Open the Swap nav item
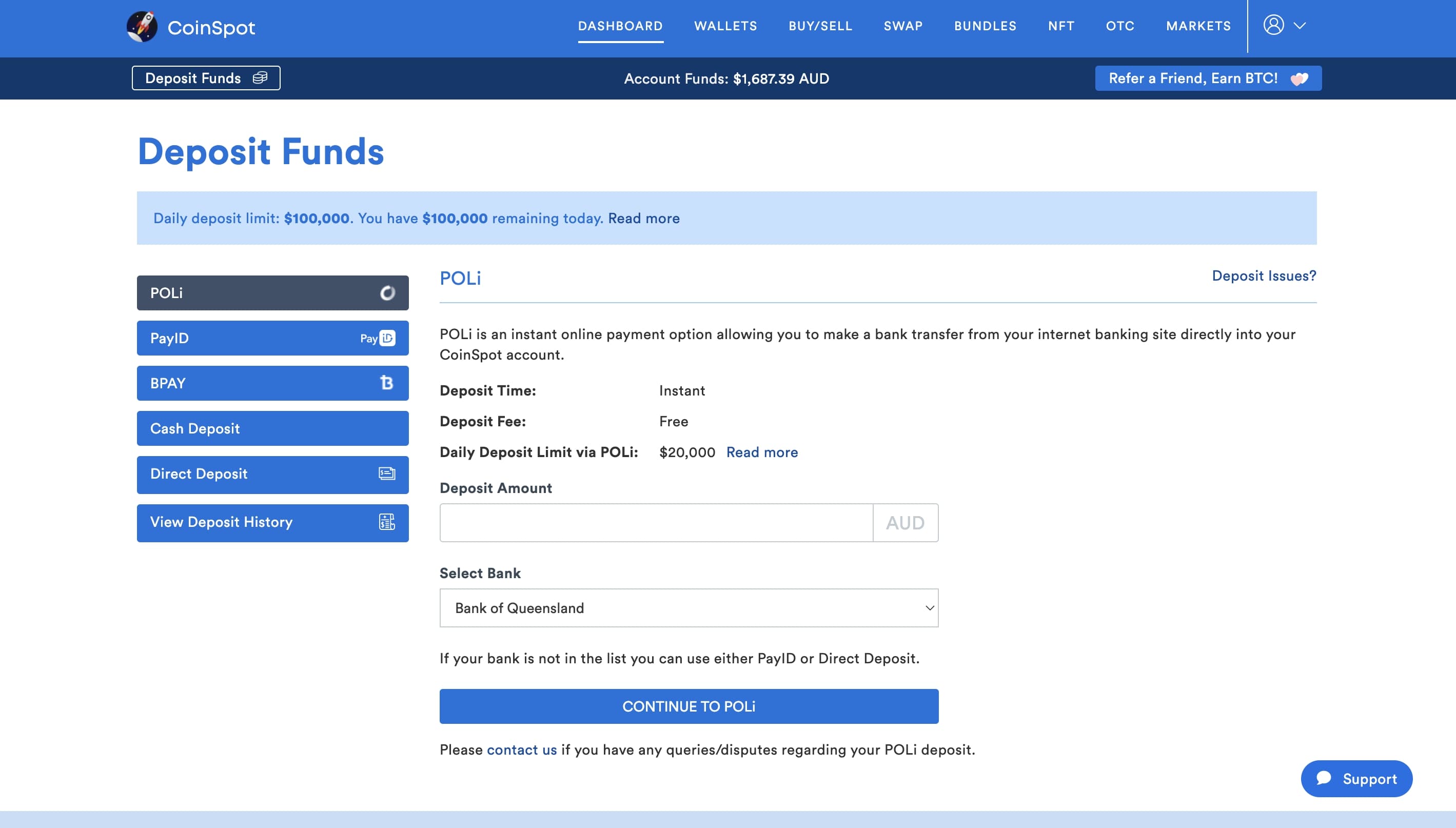 point(903,26)
